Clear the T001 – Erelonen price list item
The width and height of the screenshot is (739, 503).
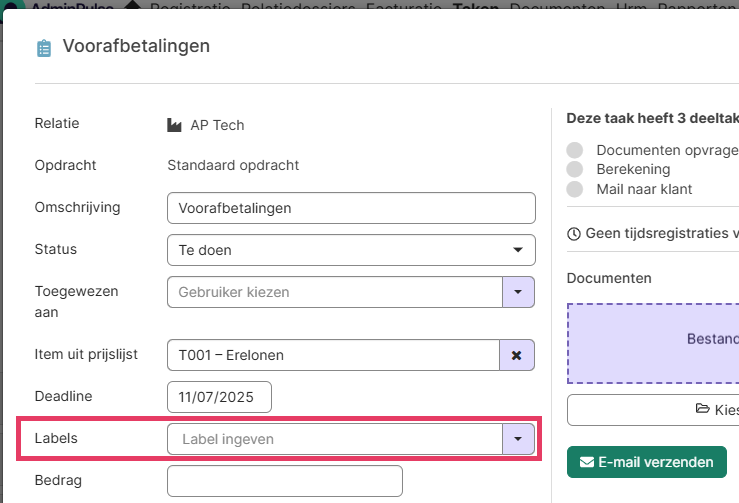pos(516,355)
